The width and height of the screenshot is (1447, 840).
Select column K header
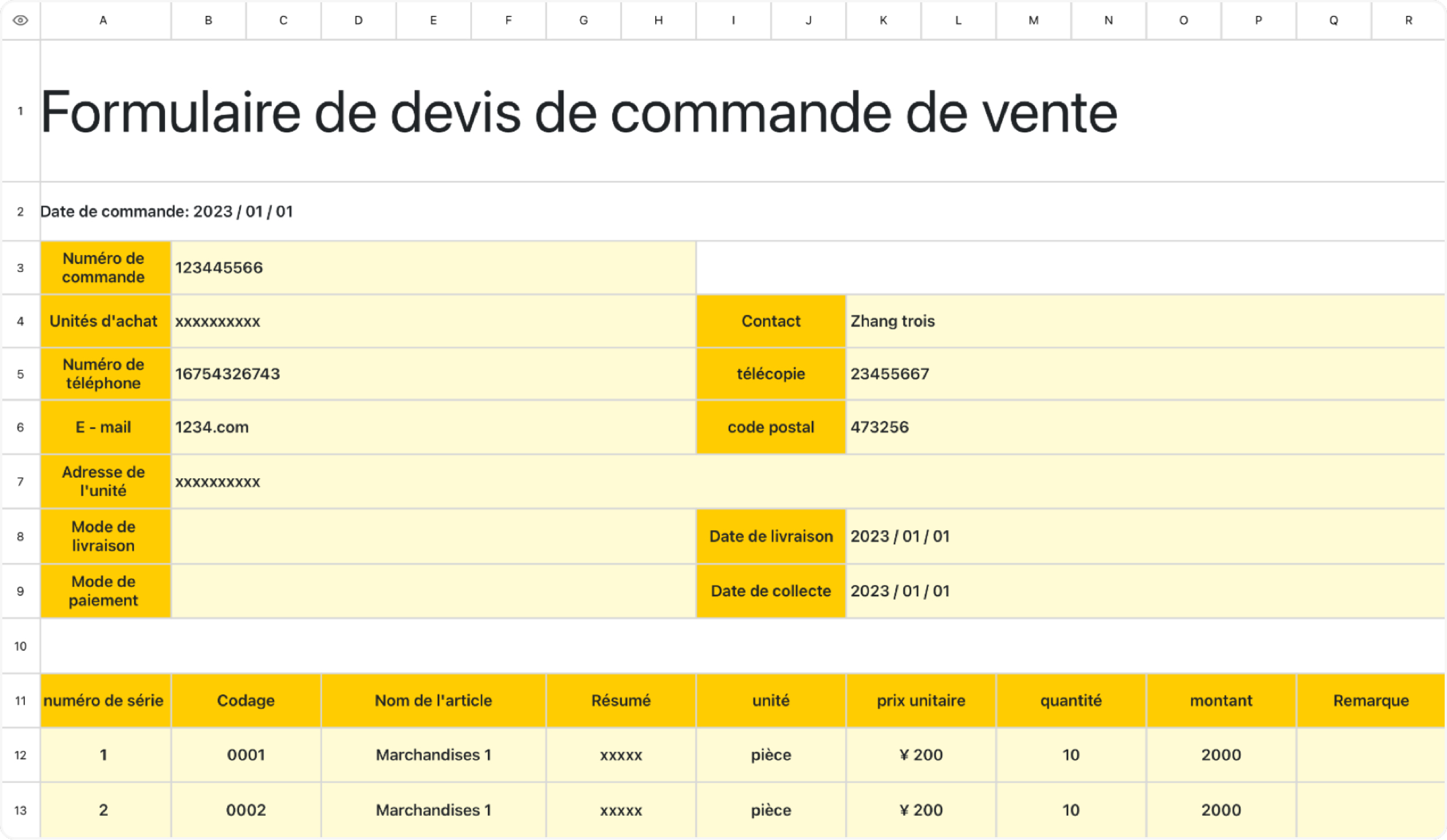(x=883, y=21)
